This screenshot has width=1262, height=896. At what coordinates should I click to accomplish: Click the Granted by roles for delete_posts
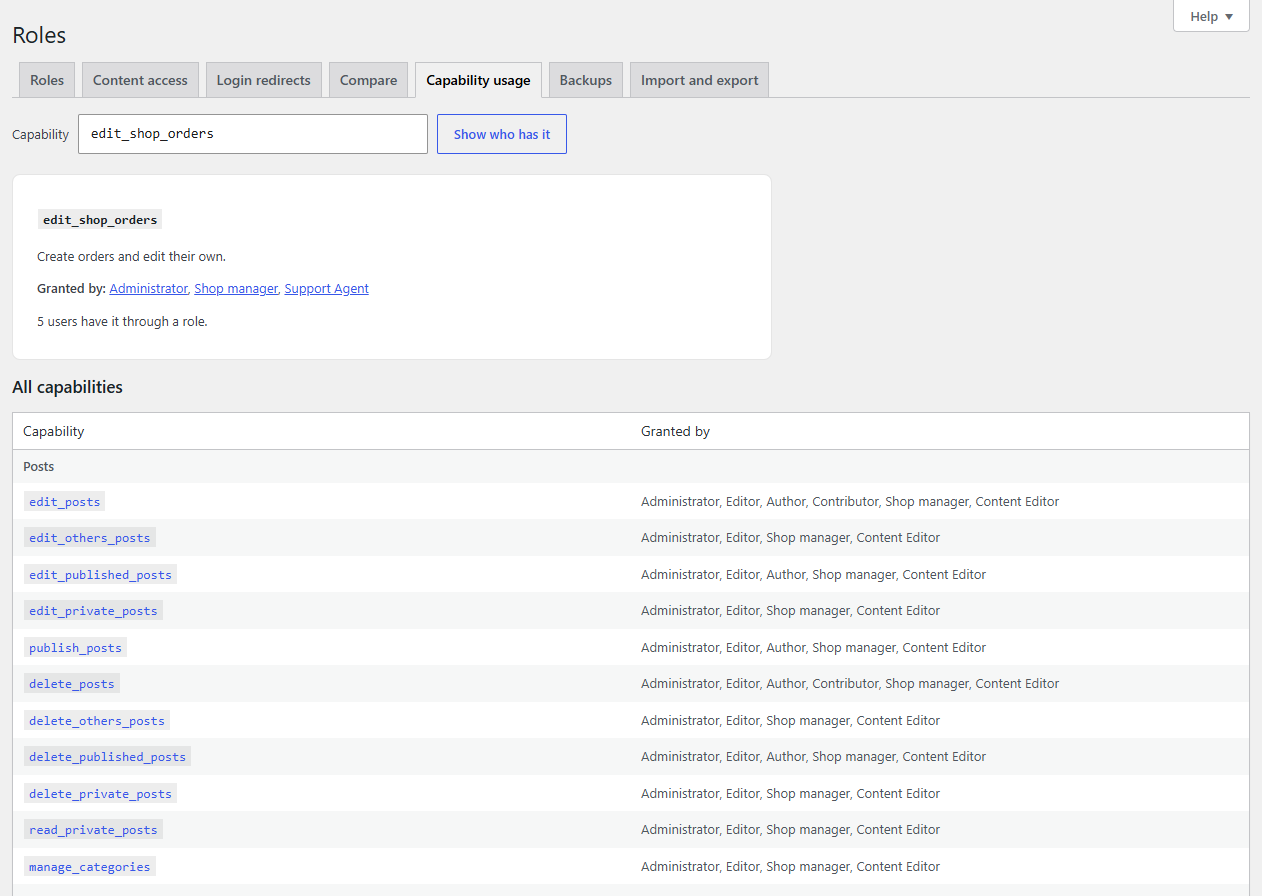pos(850,683)
